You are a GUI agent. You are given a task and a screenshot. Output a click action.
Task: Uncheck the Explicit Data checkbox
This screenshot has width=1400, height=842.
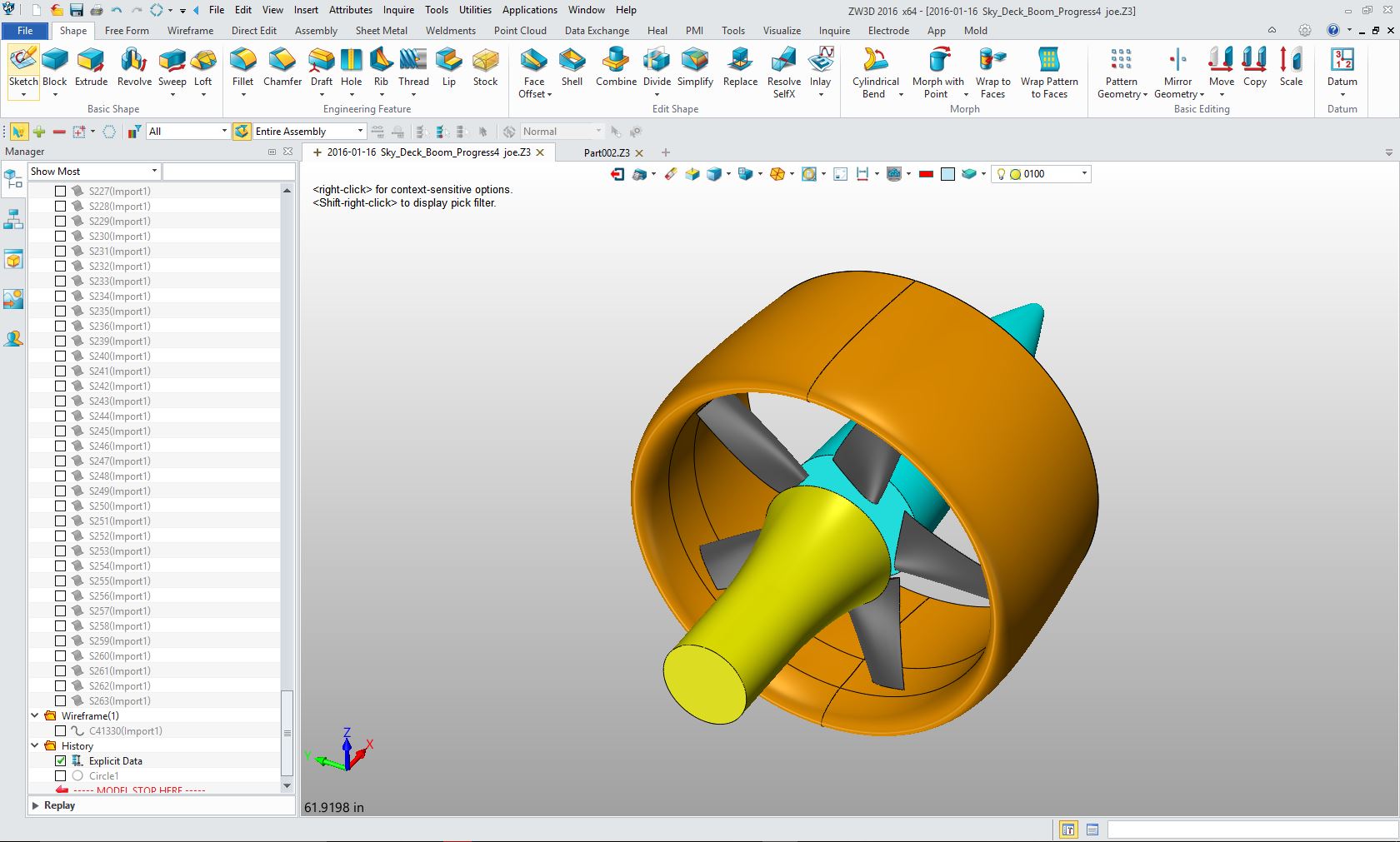pyautogui.click(x=61, y=761)
